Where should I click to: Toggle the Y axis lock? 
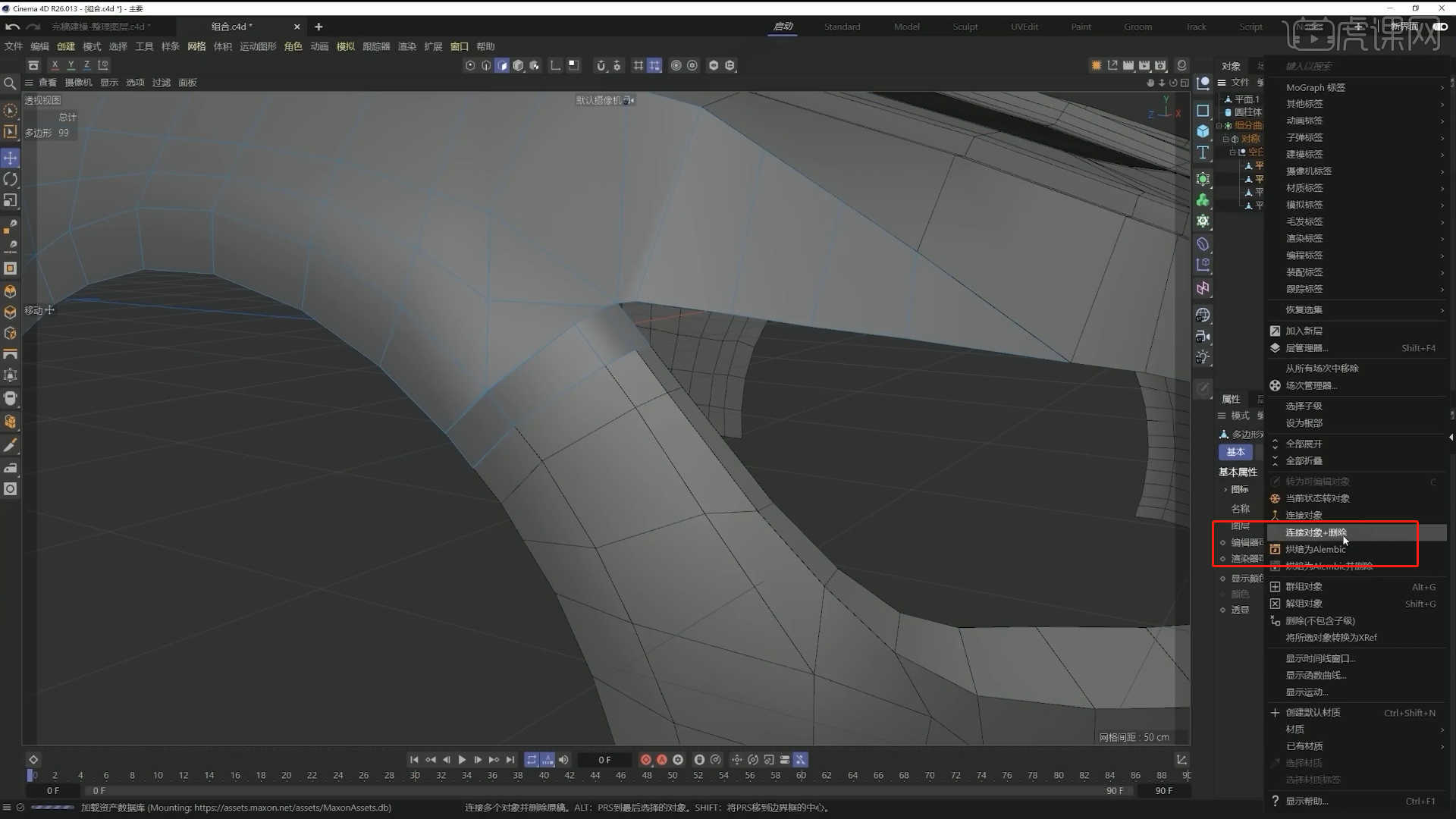[71, 65]
